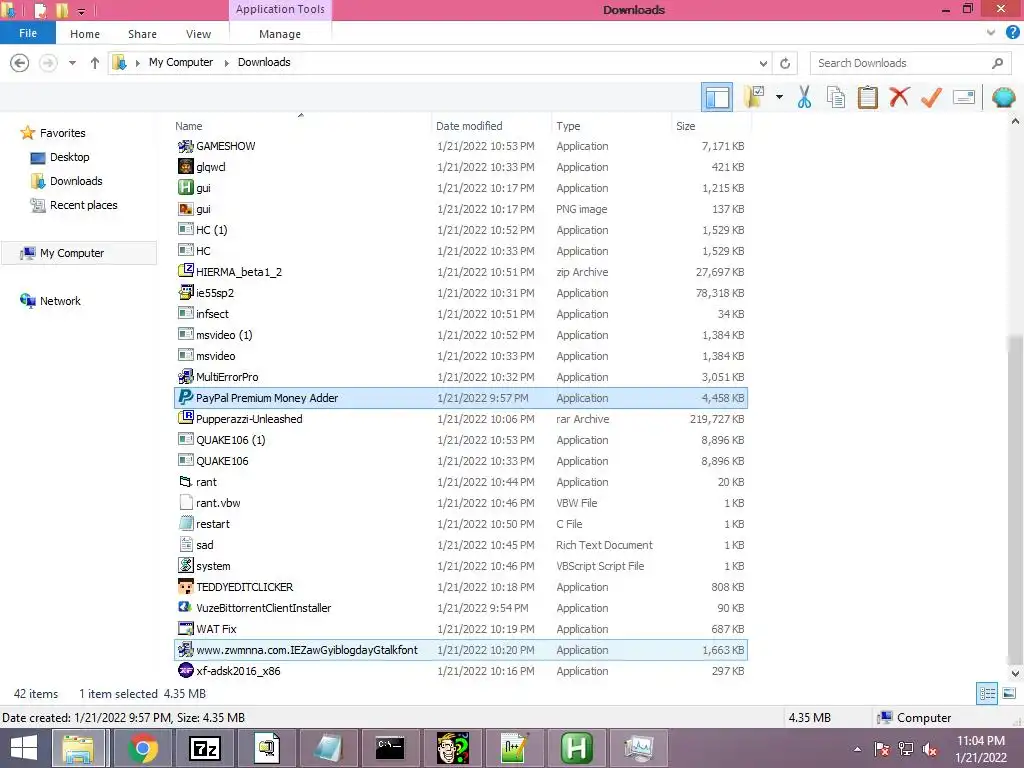Click the Help question mark icon
This screenshot has width=1024, height=768.
[x=1012, y=33]
